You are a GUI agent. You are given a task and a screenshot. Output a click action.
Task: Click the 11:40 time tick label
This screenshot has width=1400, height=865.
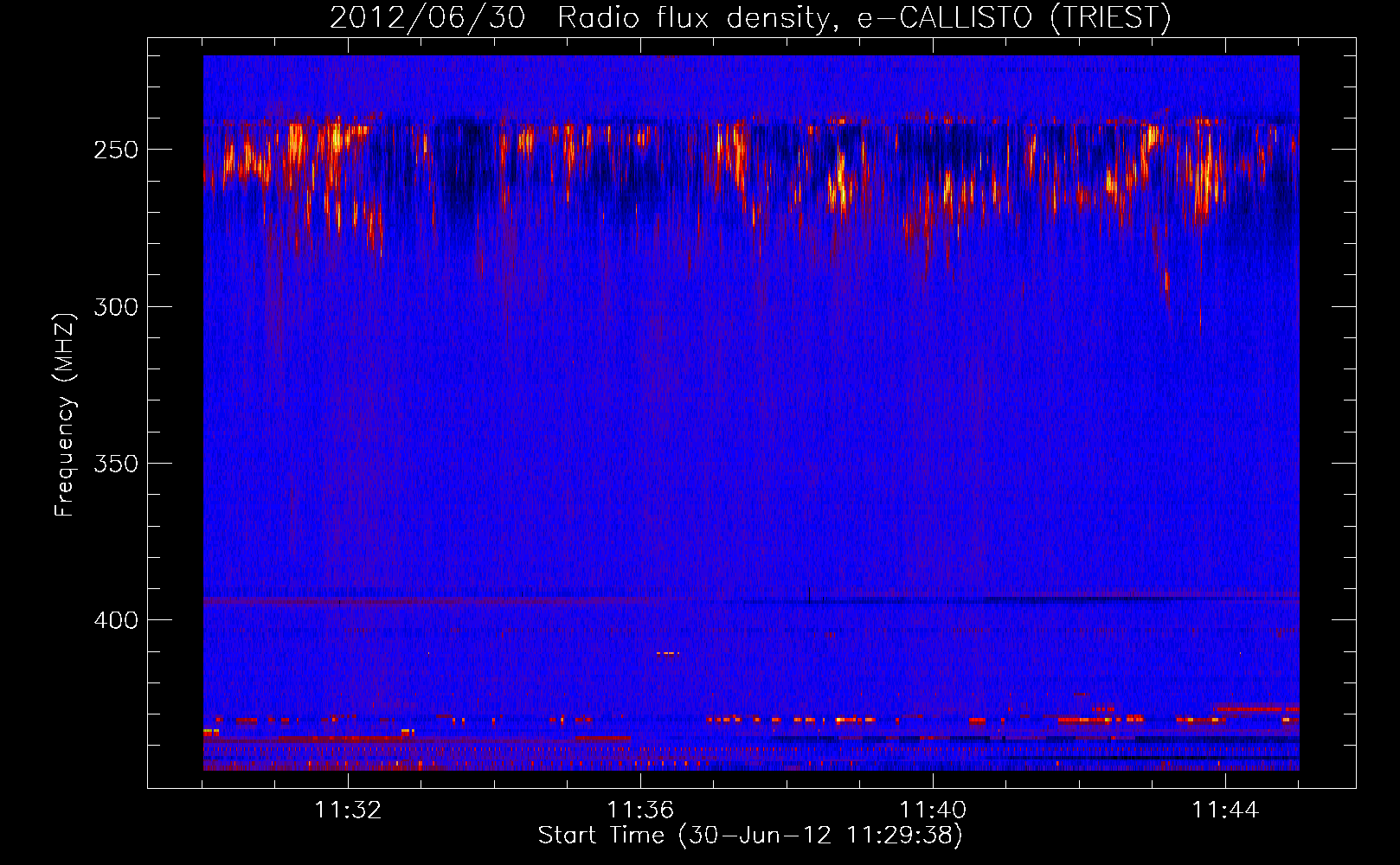933,811
